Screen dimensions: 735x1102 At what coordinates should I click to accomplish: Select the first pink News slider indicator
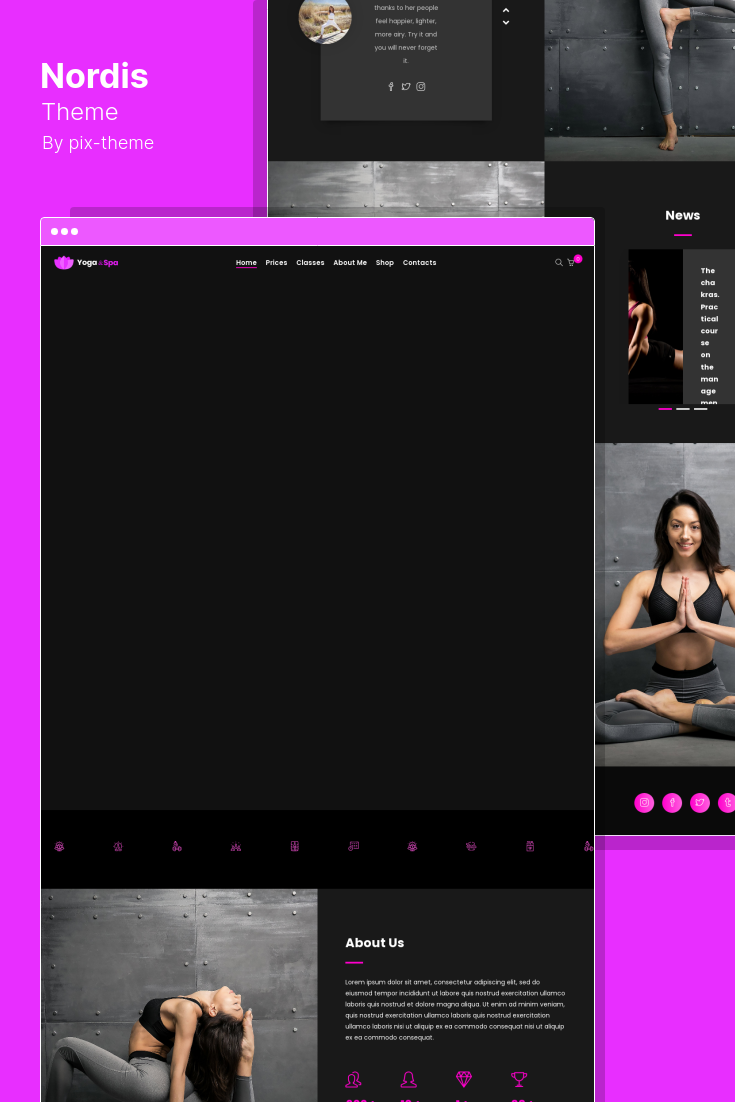click(665, 408)
